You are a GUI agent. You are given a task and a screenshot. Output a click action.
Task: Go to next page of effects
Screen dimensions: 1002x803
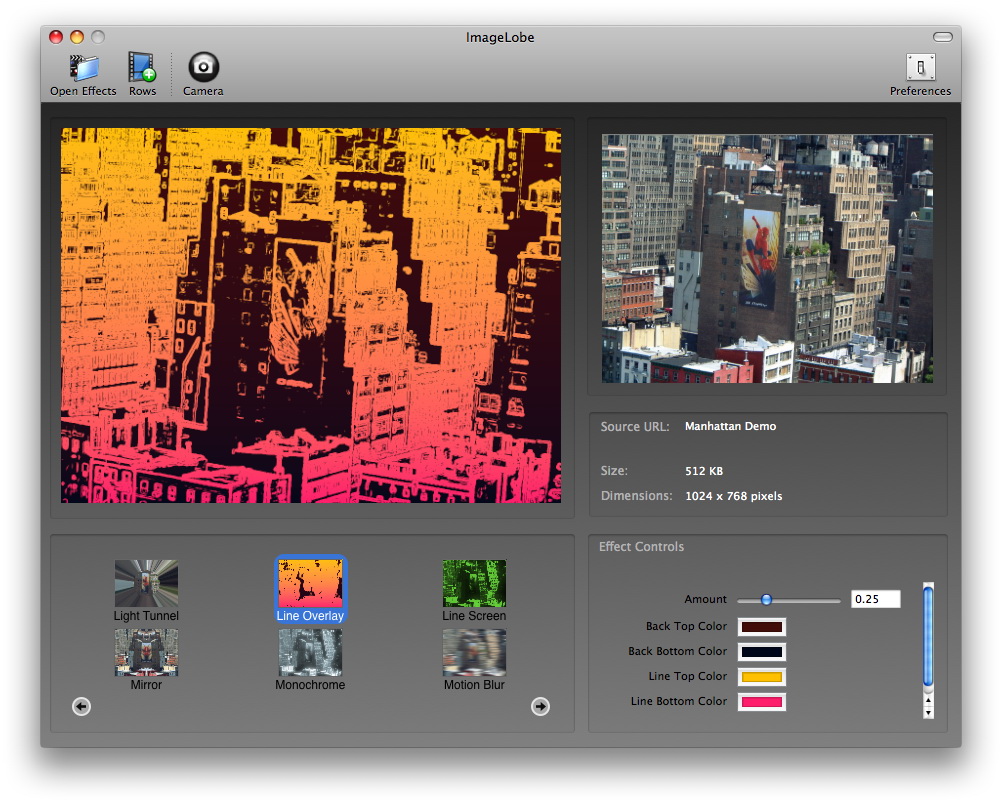click(x=540, y=707)
